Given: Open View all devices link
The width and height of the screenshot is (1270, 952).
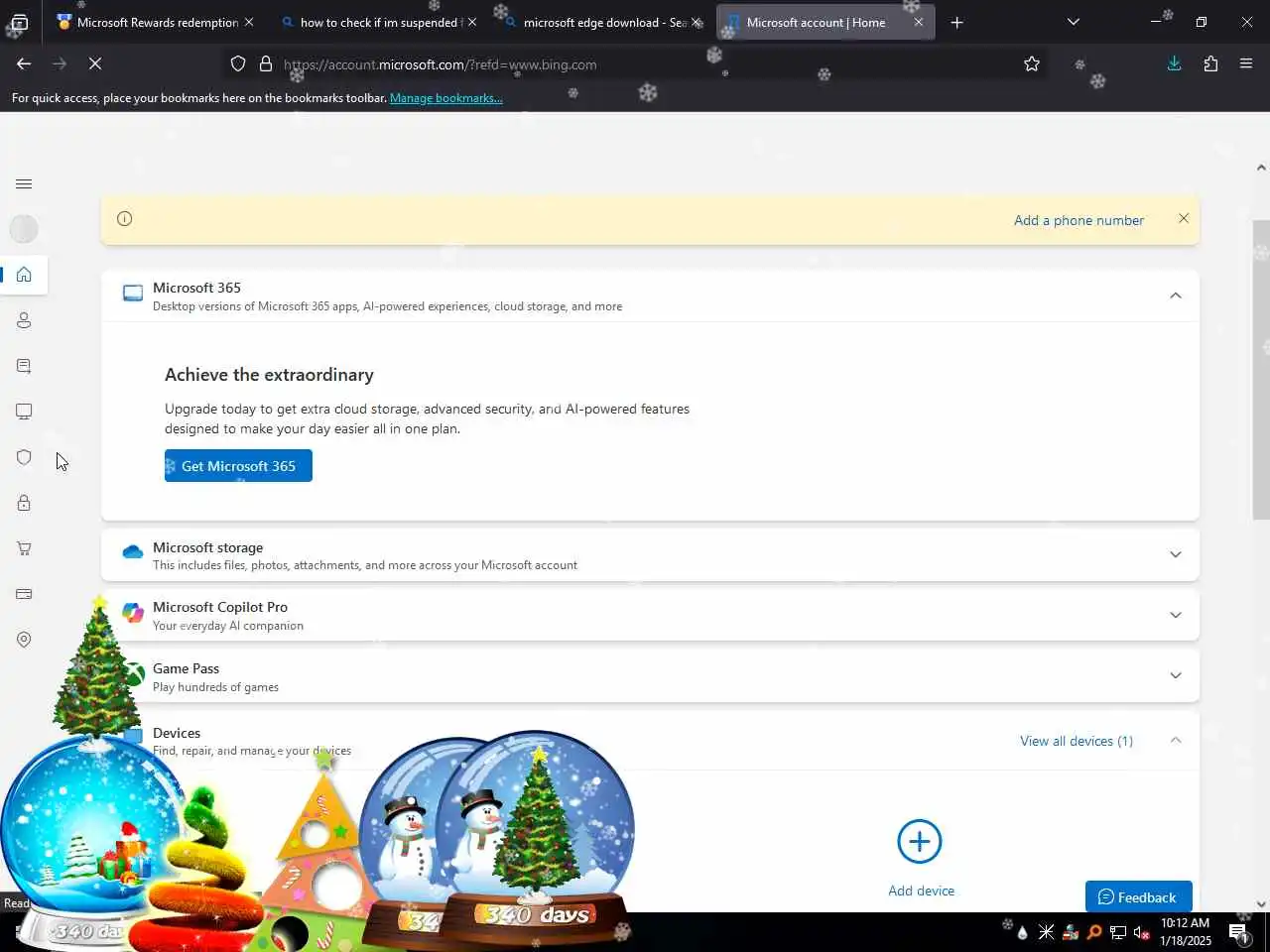Looking at the screenshot, I should [1077, 741].
